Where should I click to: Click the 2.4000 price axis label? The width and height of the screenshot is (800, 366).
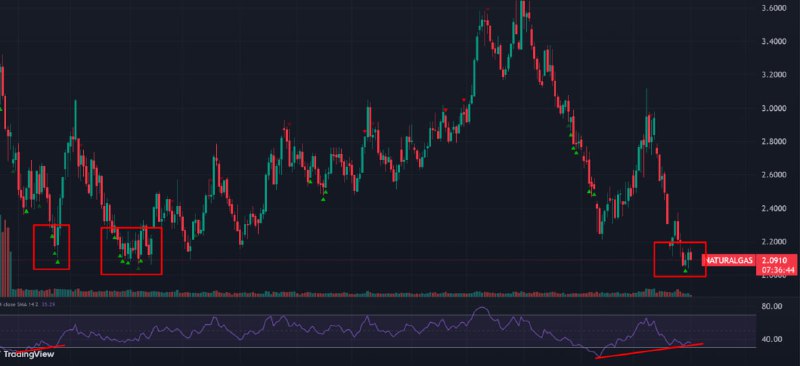click(x=774, y=208)
